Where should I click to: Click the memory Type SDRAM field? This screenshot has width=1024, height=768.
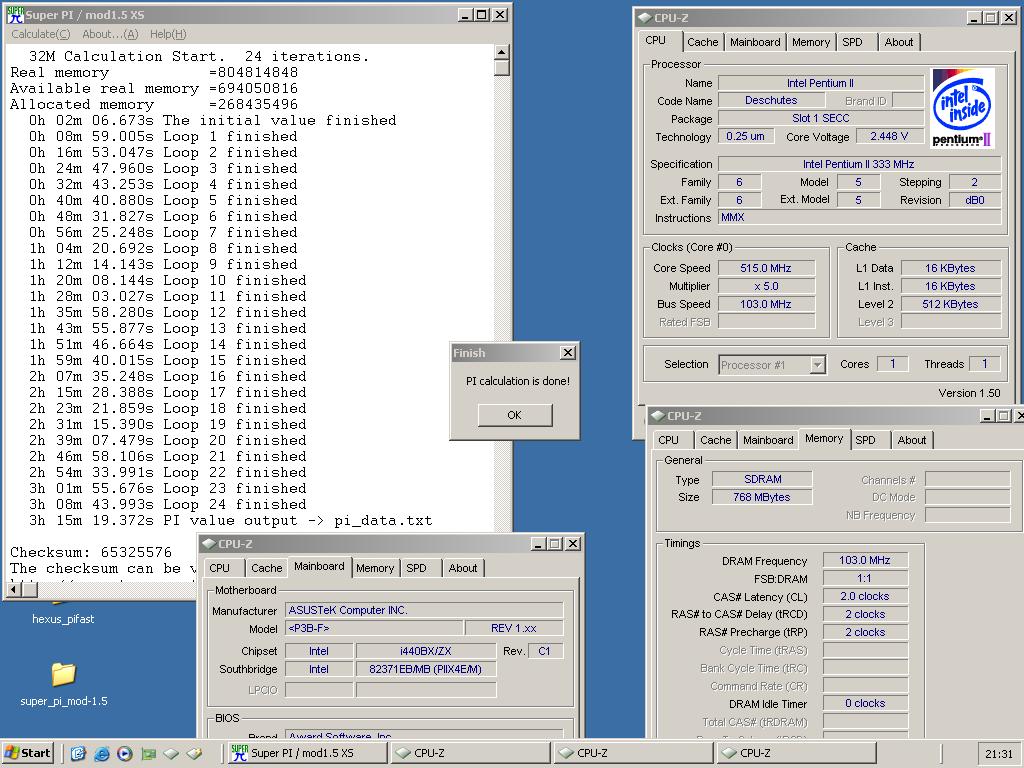click(x=762, y=479)
